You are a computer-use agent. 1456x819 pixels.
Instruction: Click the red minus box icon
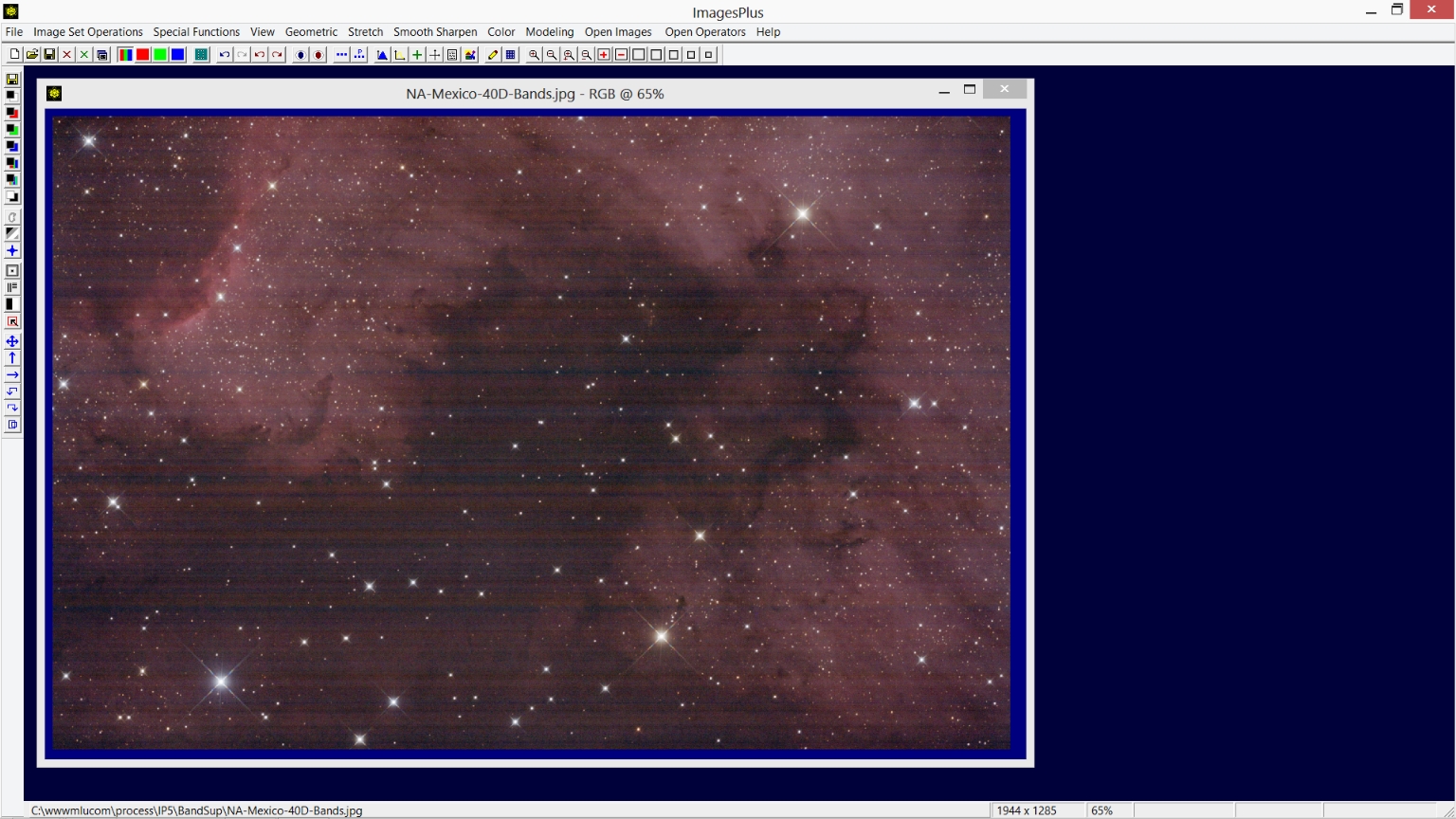(621, 55)
